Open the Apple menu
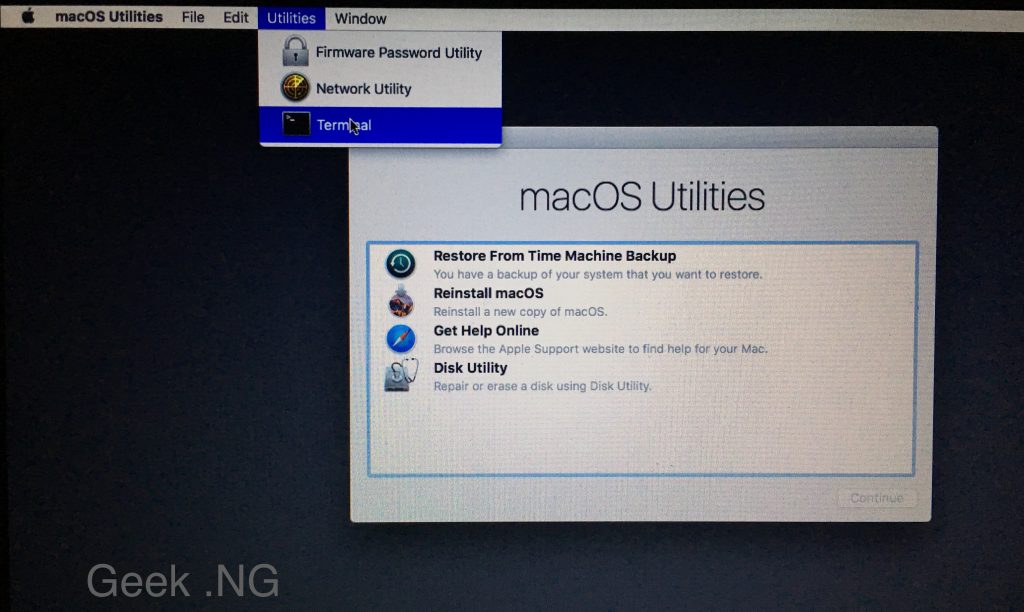1024x612 pixels. point(27,16)
